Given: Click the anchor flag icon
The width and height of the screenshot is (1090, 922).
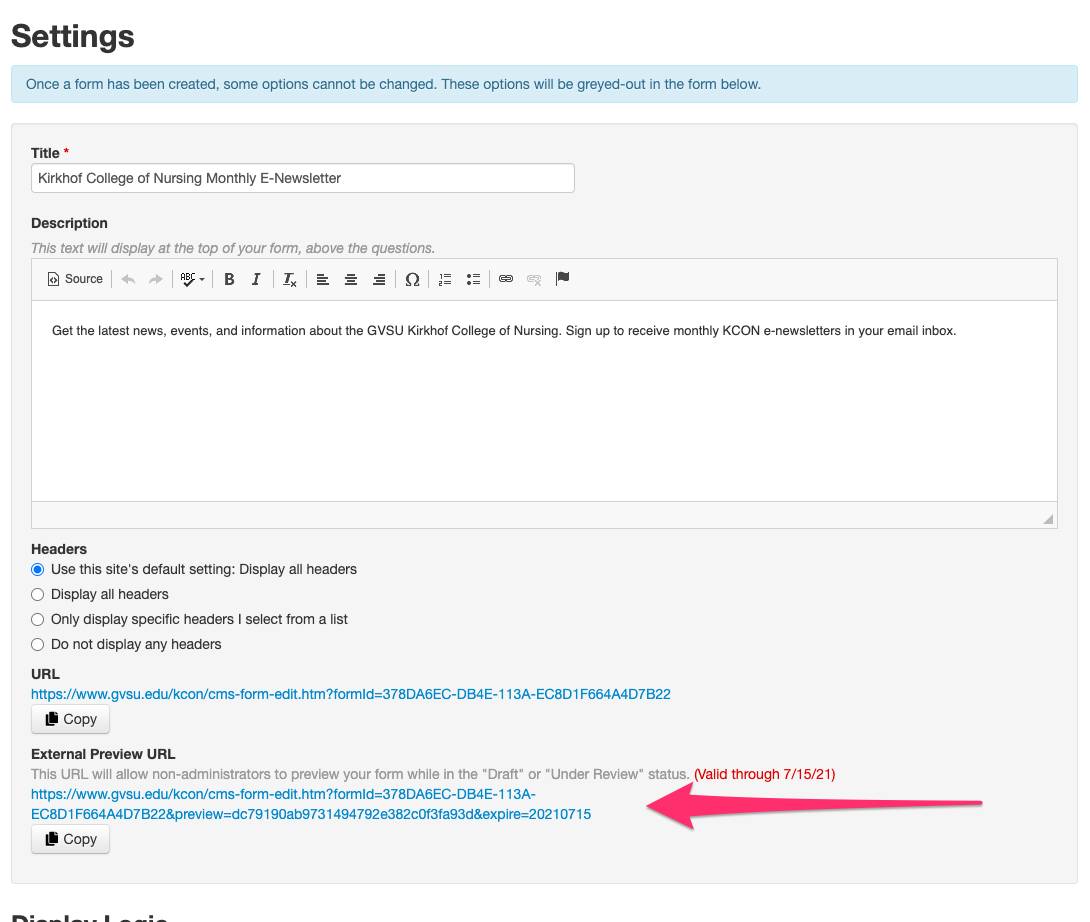Looking at the screenshot, I should [562, 279].
